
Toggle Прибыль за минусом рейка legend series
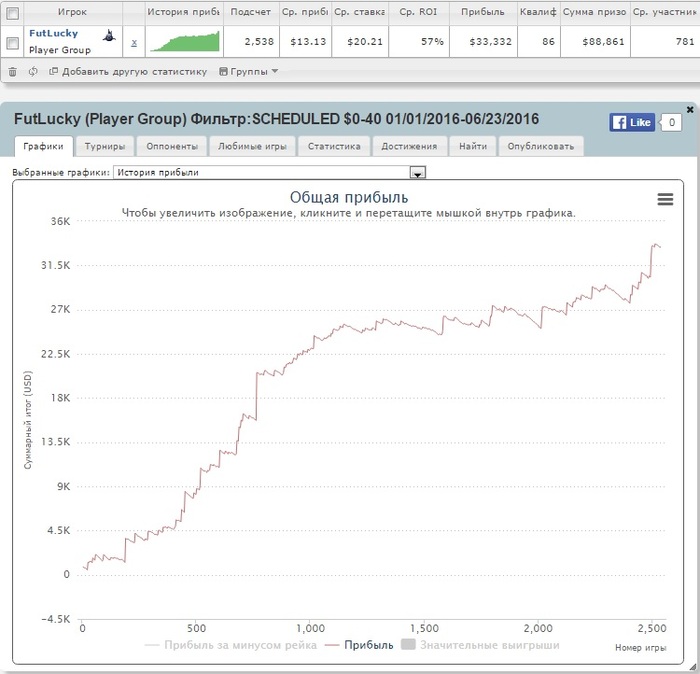click(x=231, y=645)
